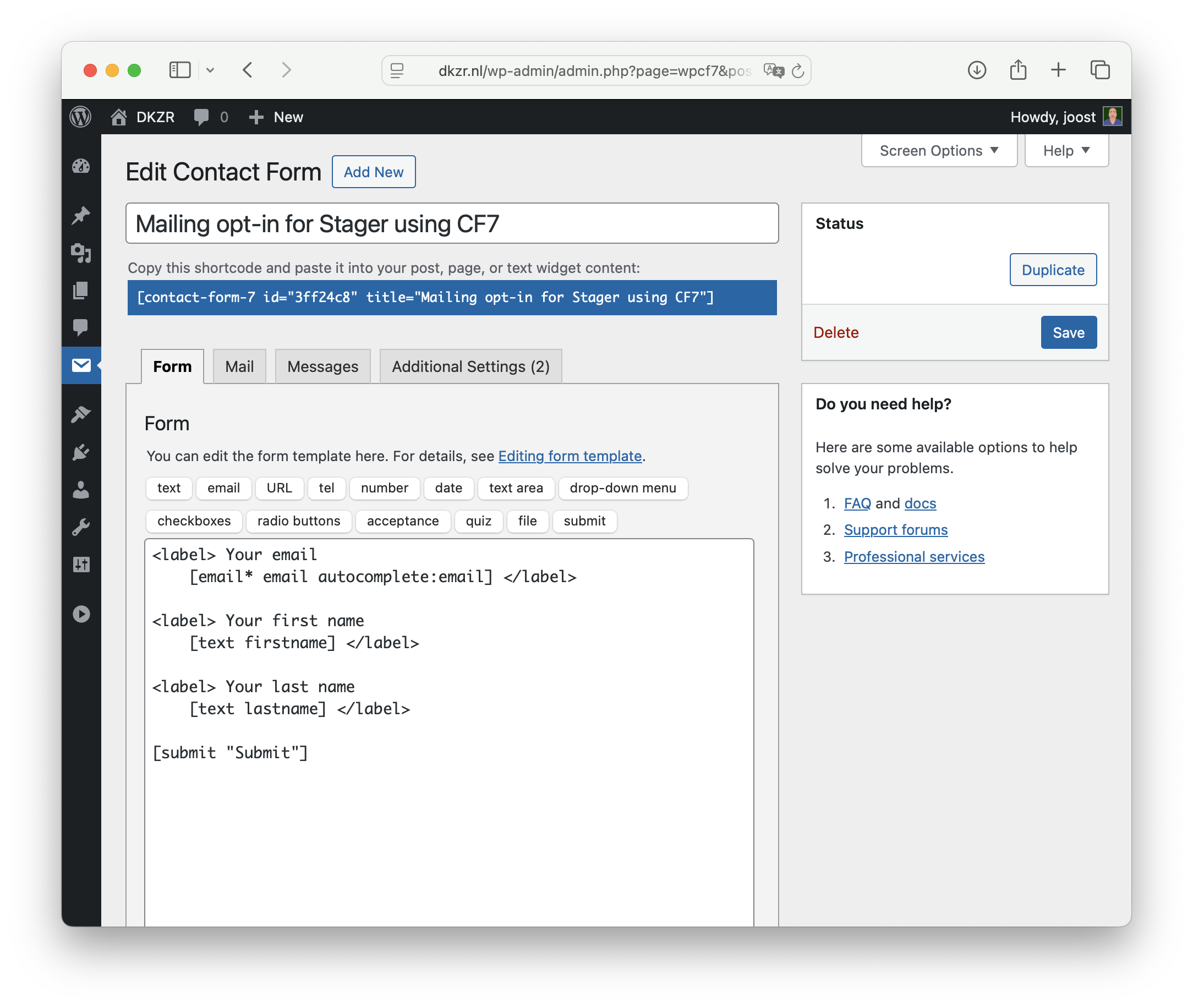
Task: Click inside the form template textarea
Action: coord(449,732)
